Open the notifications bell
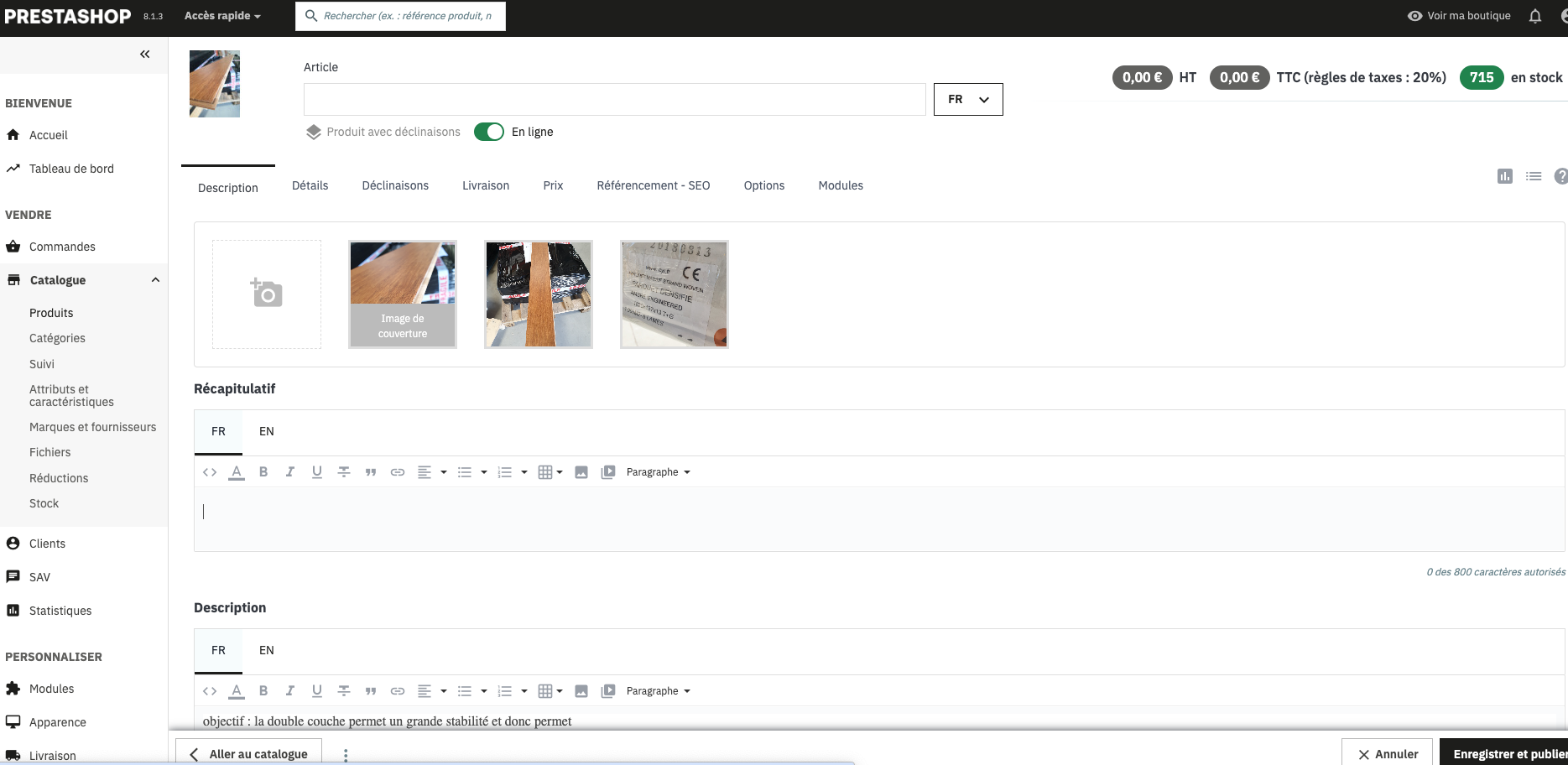1568x765 pixels. coord(1535,16)
